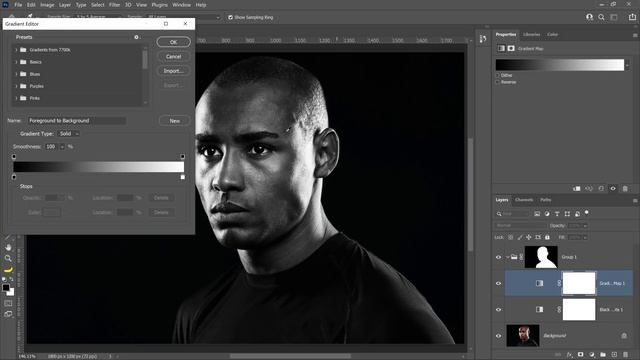The image size is (640, 360).
Task: Enable Reverse checkbox in Properties
Action: point(498,82)
